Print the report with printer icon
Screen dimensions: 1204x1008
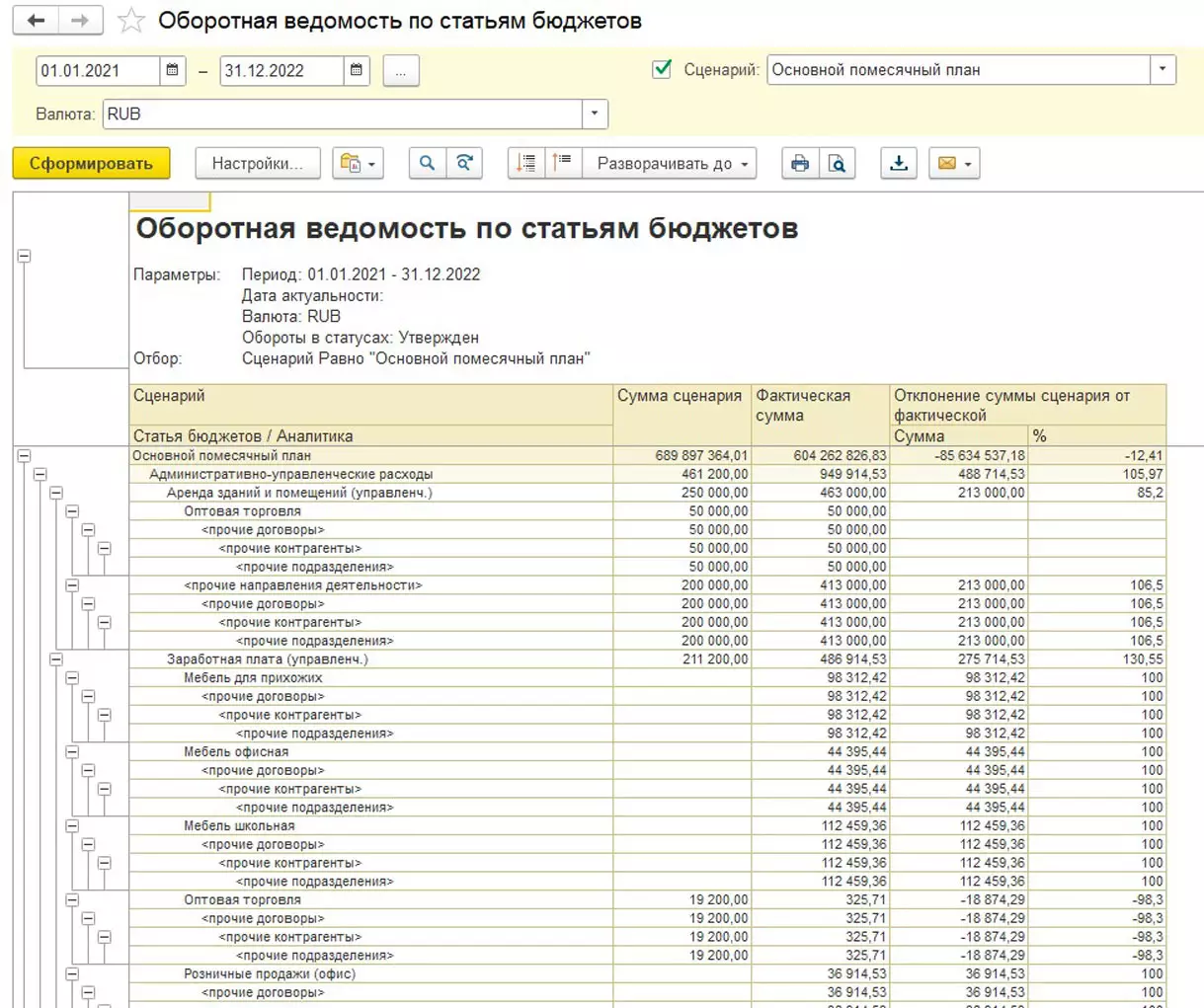[x=800, y=163]
